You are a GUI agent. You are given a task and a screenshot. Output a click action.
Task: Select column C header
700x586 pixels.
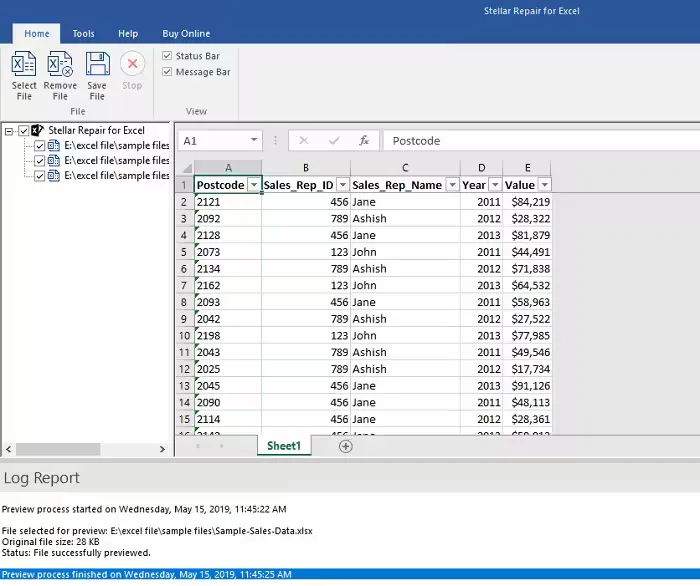click(405, 168)
